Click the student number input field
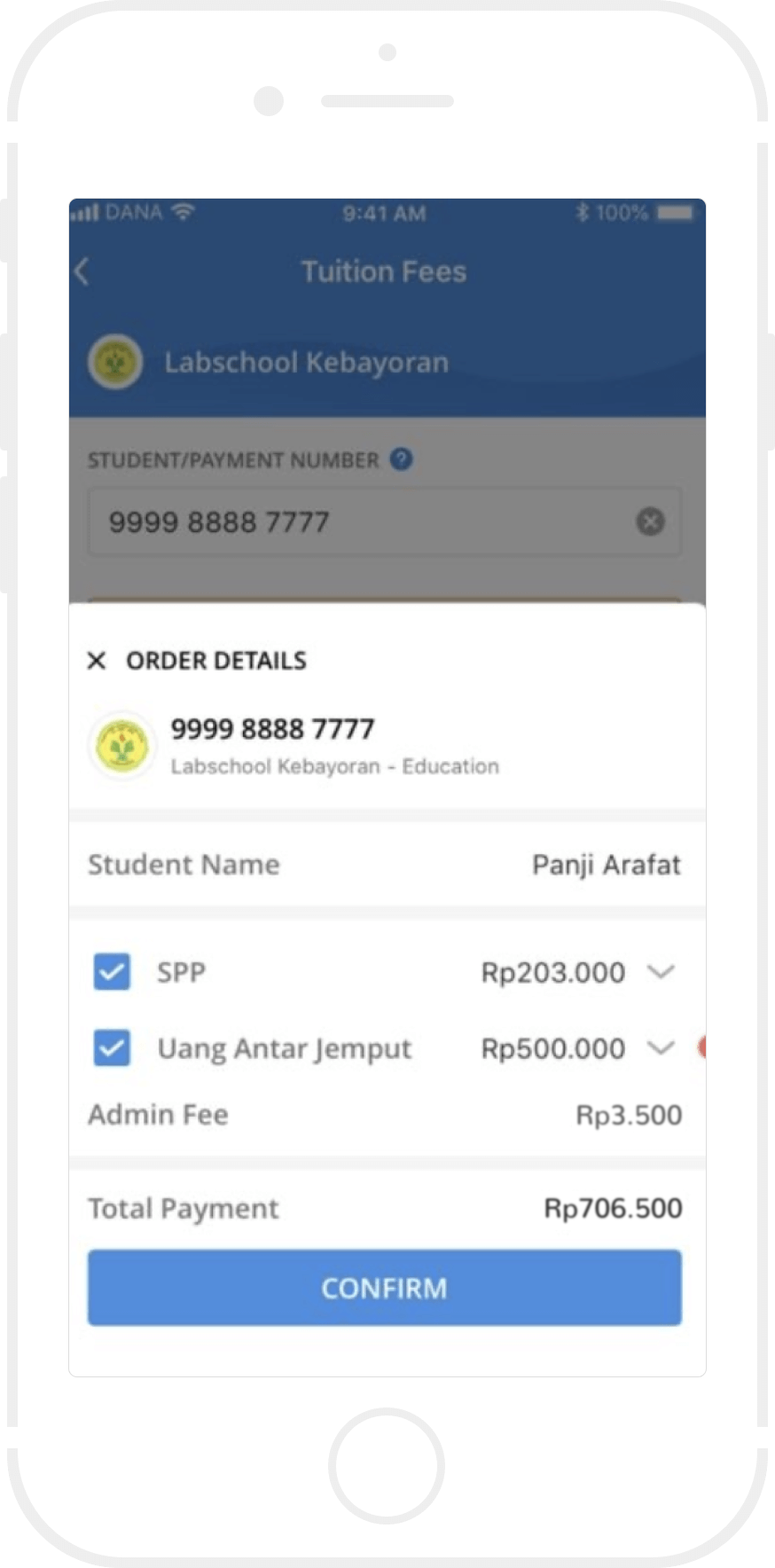This screenshot has height=1568, width=775. (364, 521)
